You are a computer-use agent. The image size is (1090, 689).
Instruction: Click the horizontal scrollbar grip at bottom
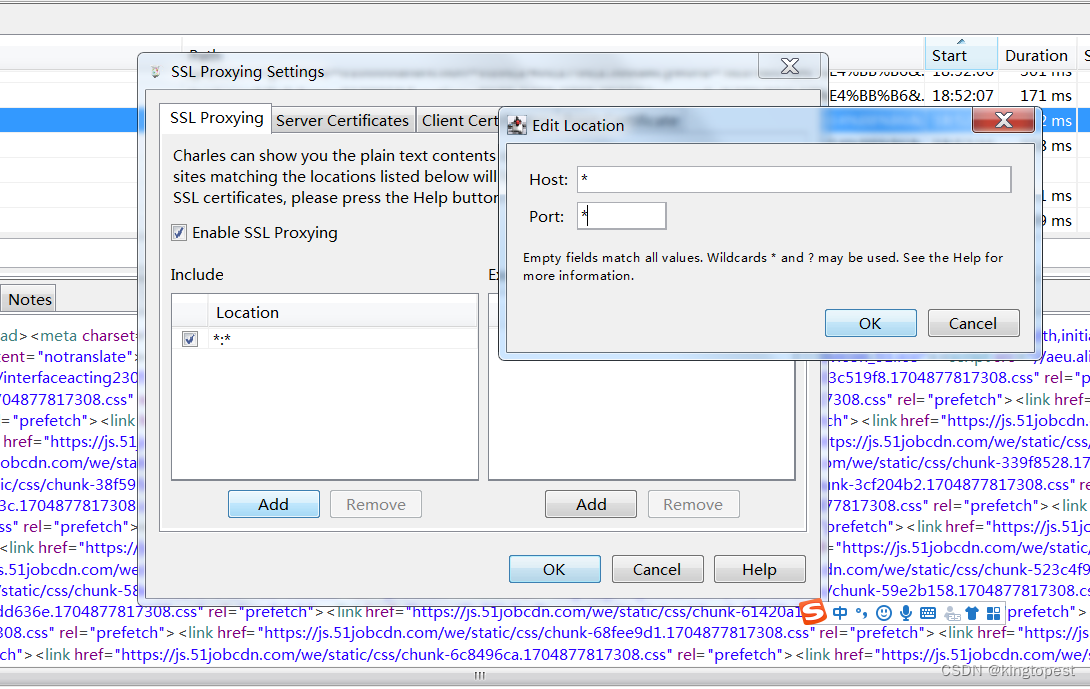[480, 675]
